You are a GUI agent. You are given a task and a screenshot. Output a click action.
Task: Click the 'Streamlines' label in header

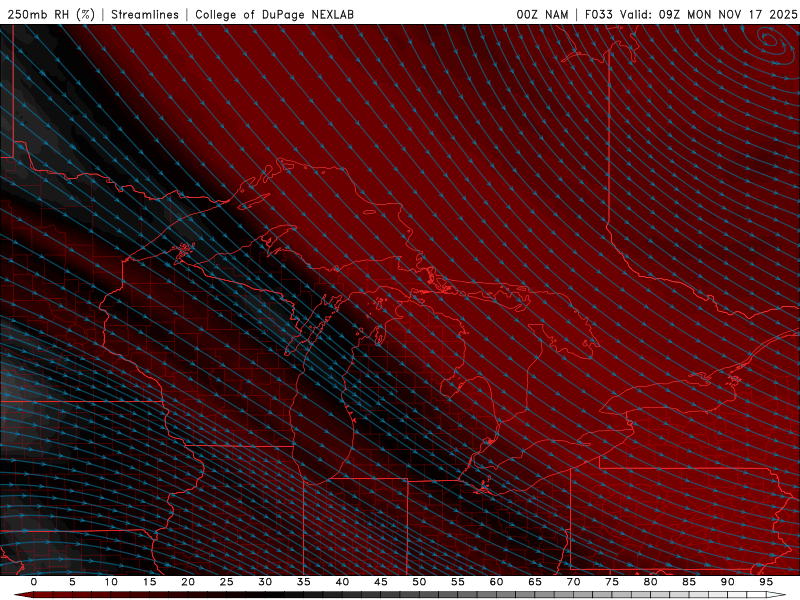click(145, 14)
